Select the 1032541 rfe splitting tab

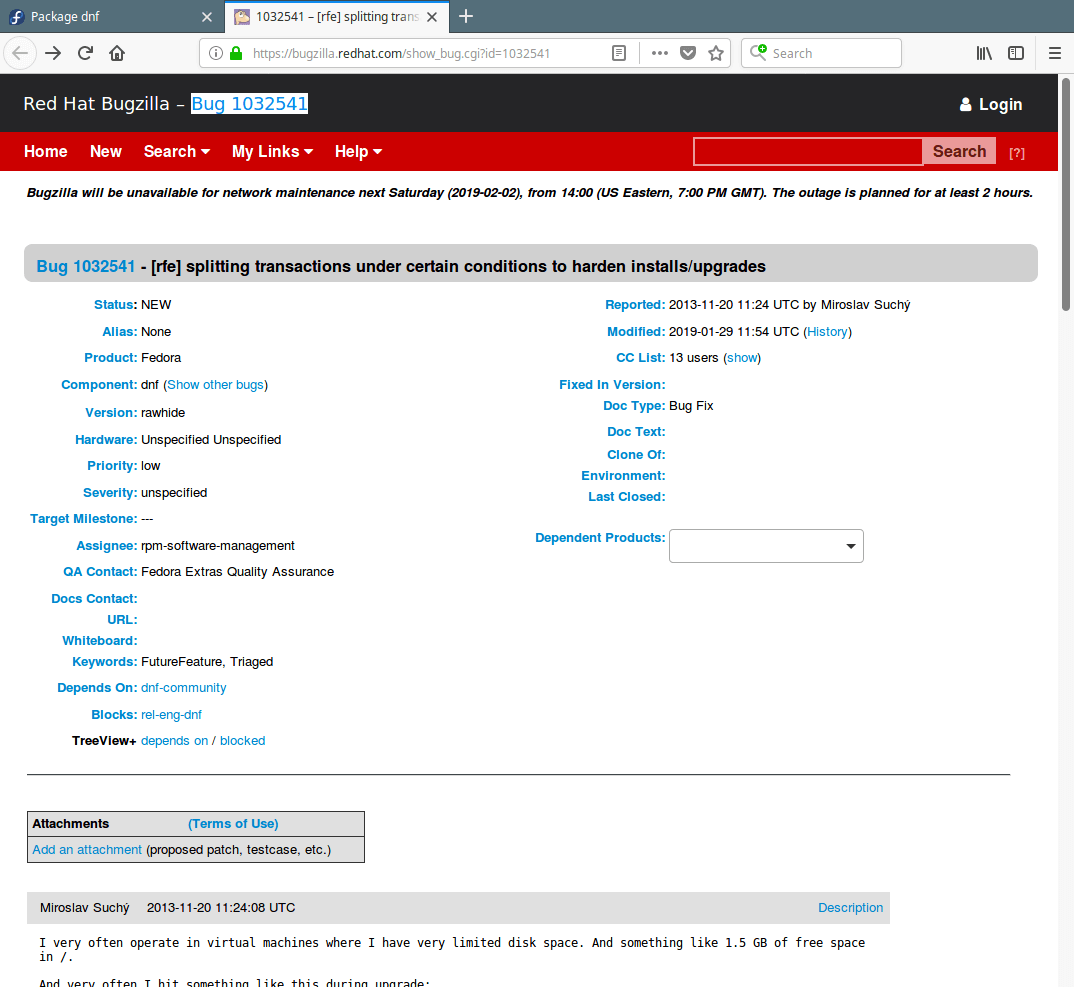(336, 16)
